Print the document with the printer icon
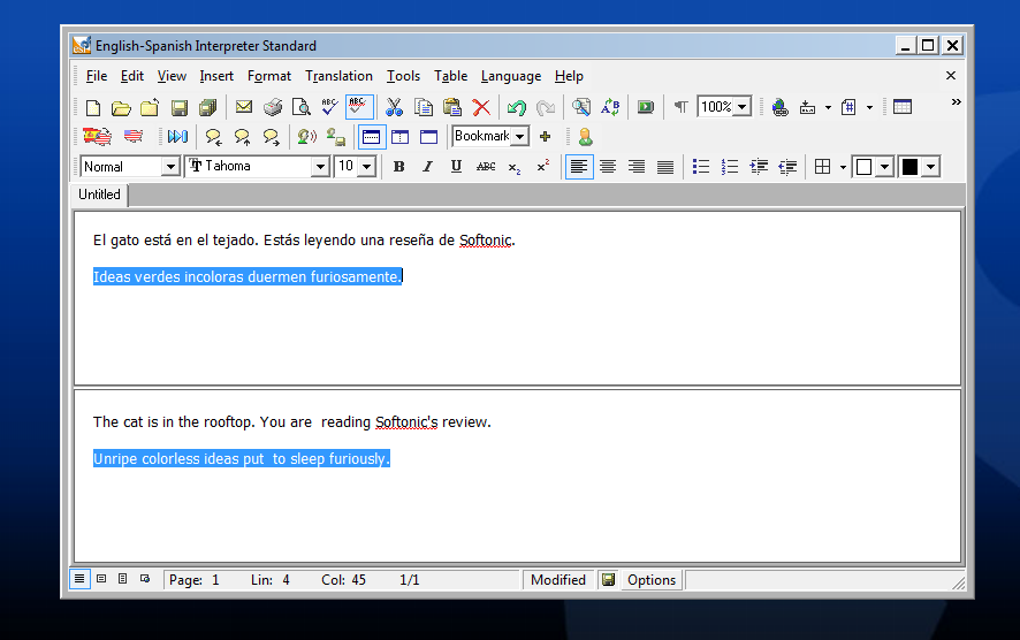The height and width of the screenshot is (640, 1020). click(273, 107)
